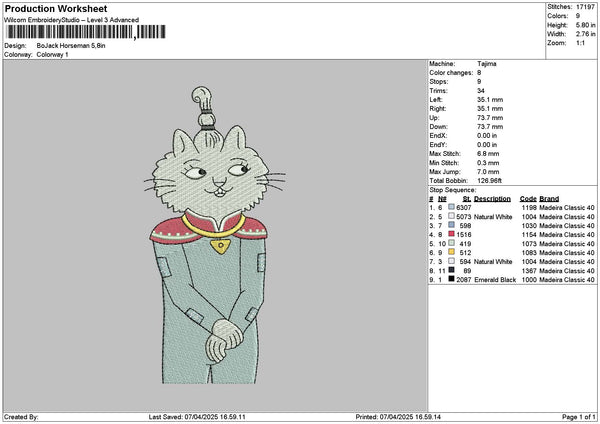Click the embroidered cat design preview
This screenshot has width=600, height=424.
(215, 235)
